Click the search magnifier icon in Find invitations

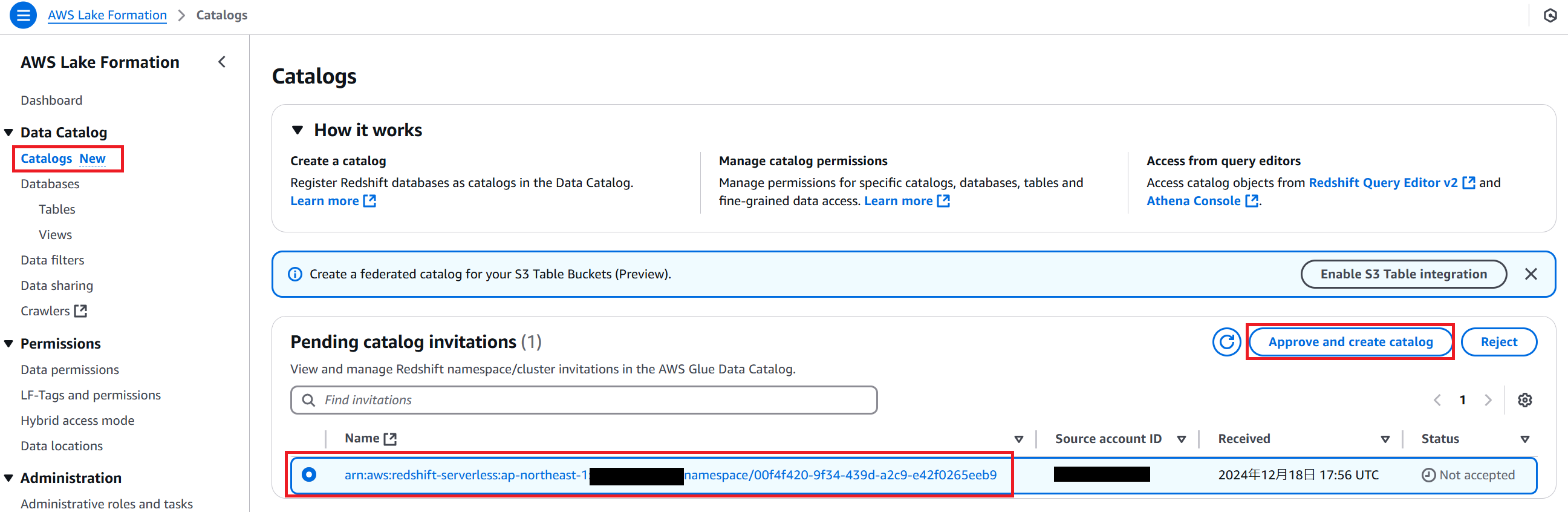click(x=308, y=400)
